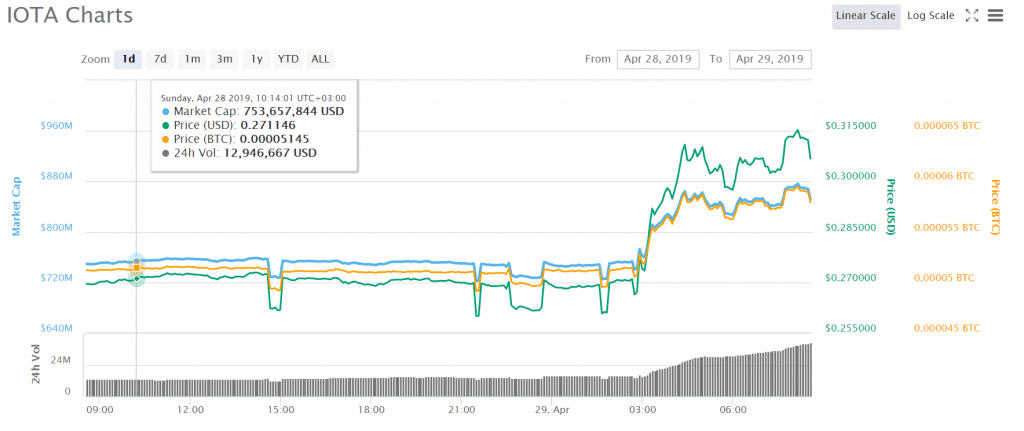Choose the 1y zoom range
This screenshot has width=1024, height=431.
(257, 59)
